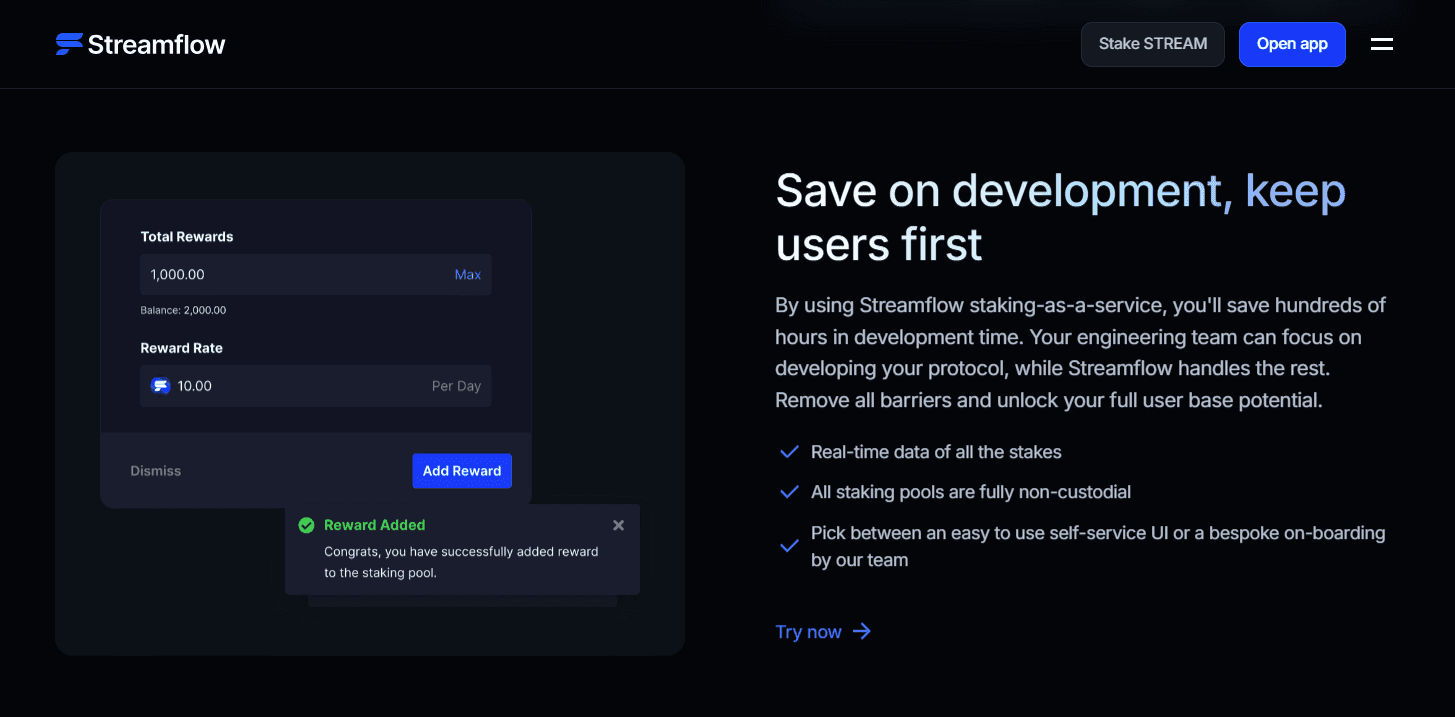The image size is (1455, 717).
Task: Click the Reward Added title text
Action: pos(375,525)
